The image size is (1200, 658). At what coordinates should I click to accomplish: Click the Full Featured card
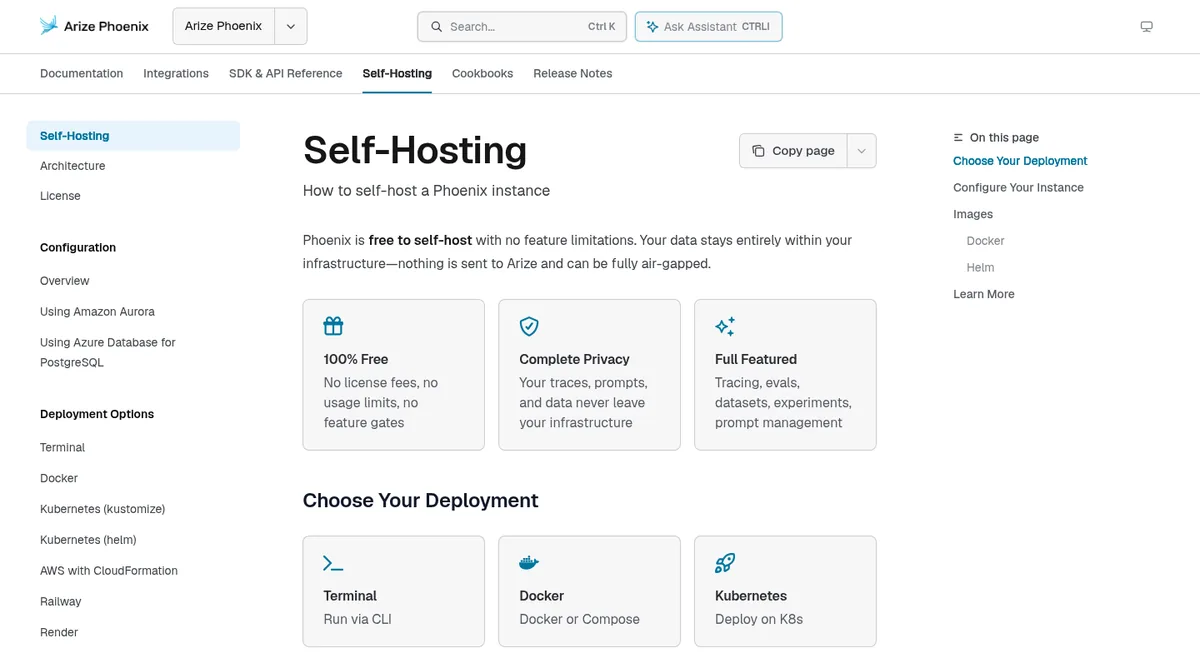[x=785, y=375]
